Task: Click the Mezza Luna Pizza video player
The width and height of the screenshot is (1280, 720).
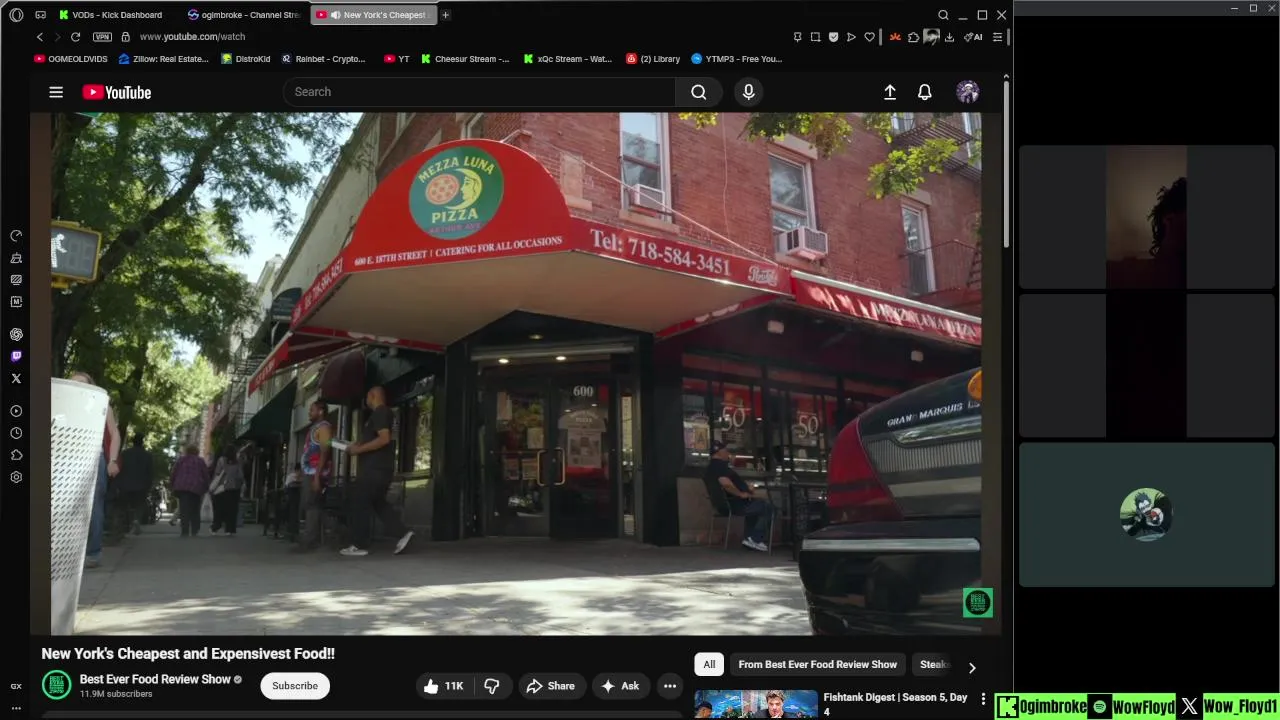Action: [x=515, y=373]
